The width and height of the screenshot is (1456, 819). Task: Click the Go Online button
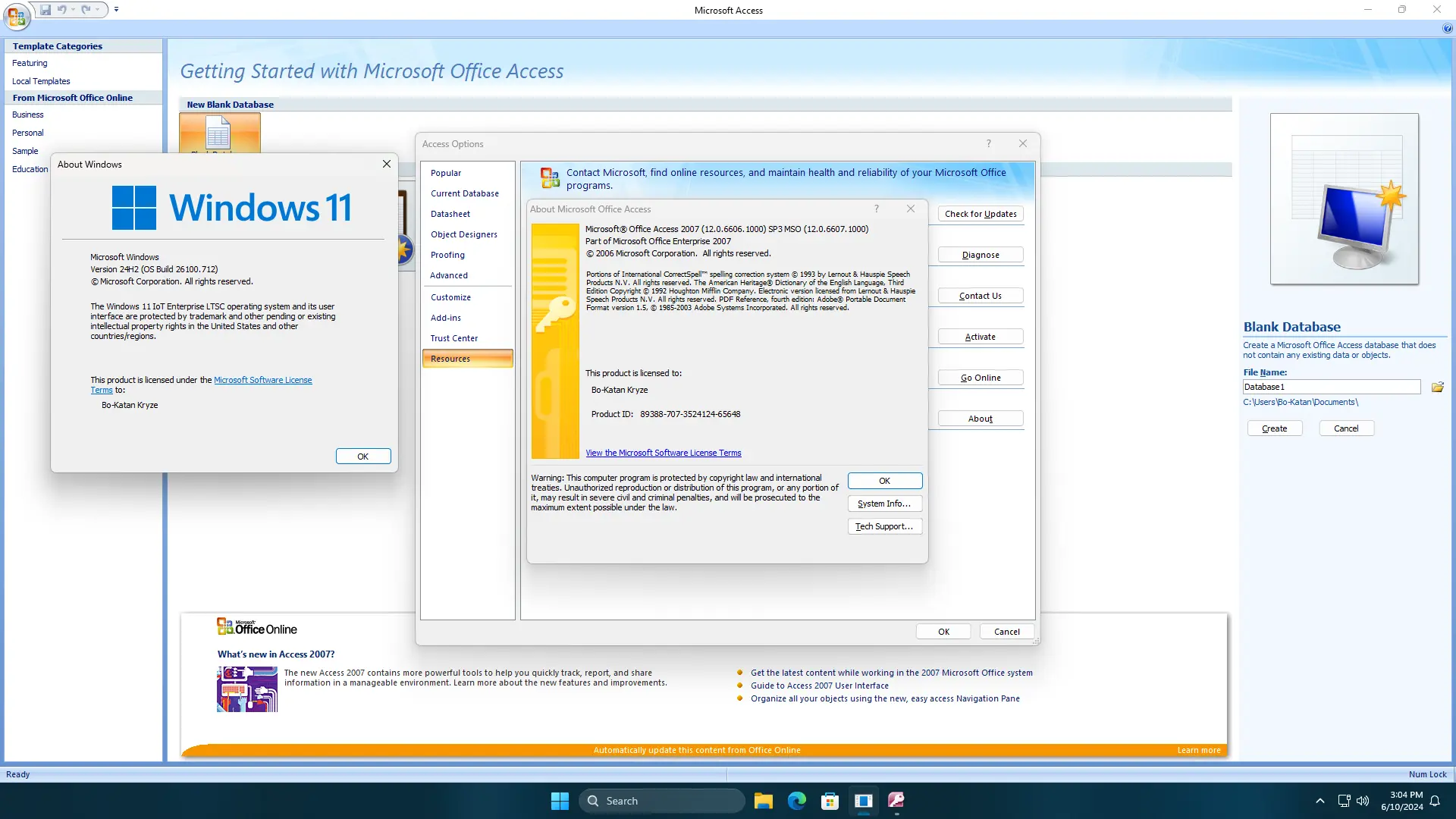coord(981,378)
